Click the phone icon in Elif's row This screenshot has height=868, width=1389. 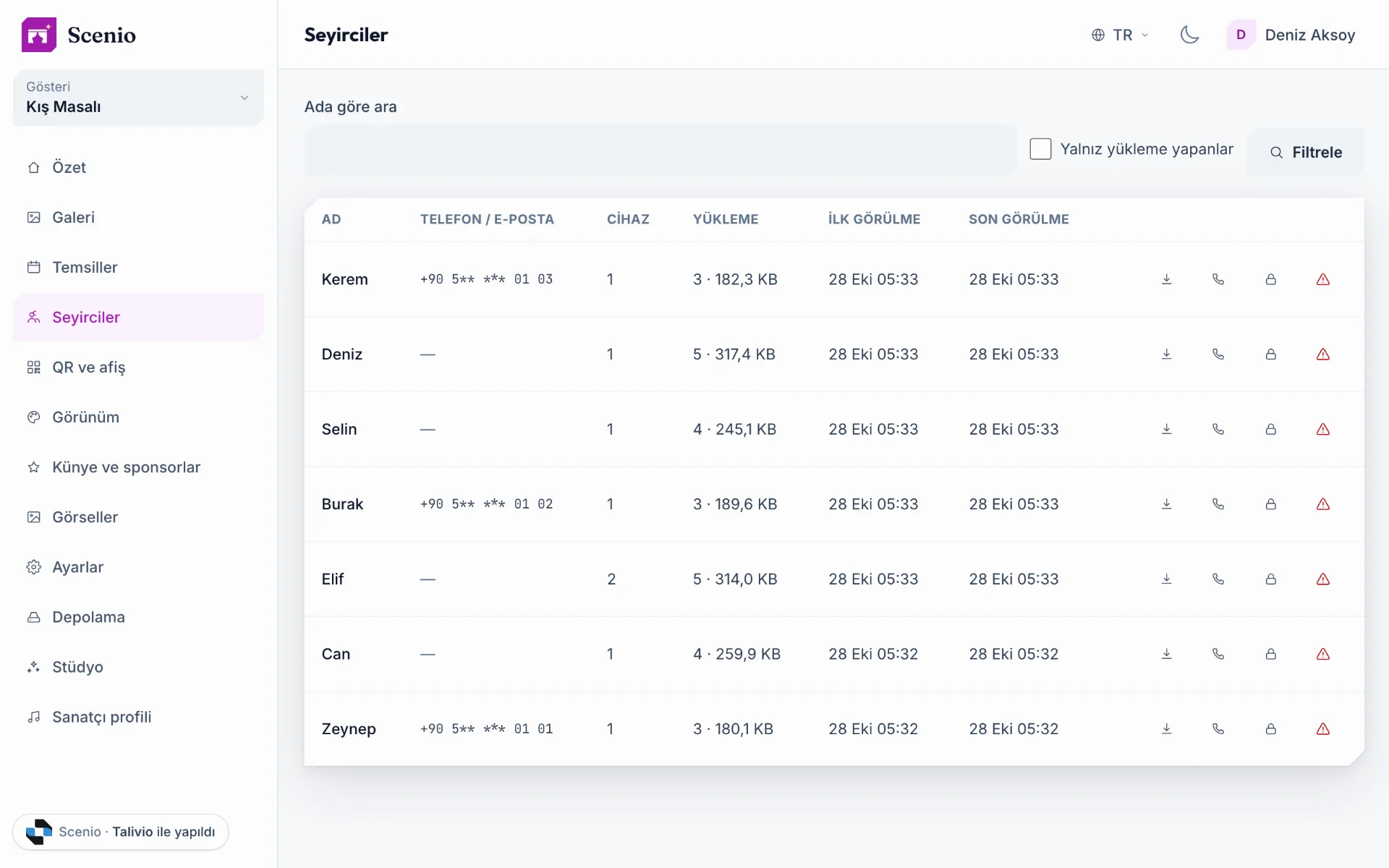[x=1218, y=579]
